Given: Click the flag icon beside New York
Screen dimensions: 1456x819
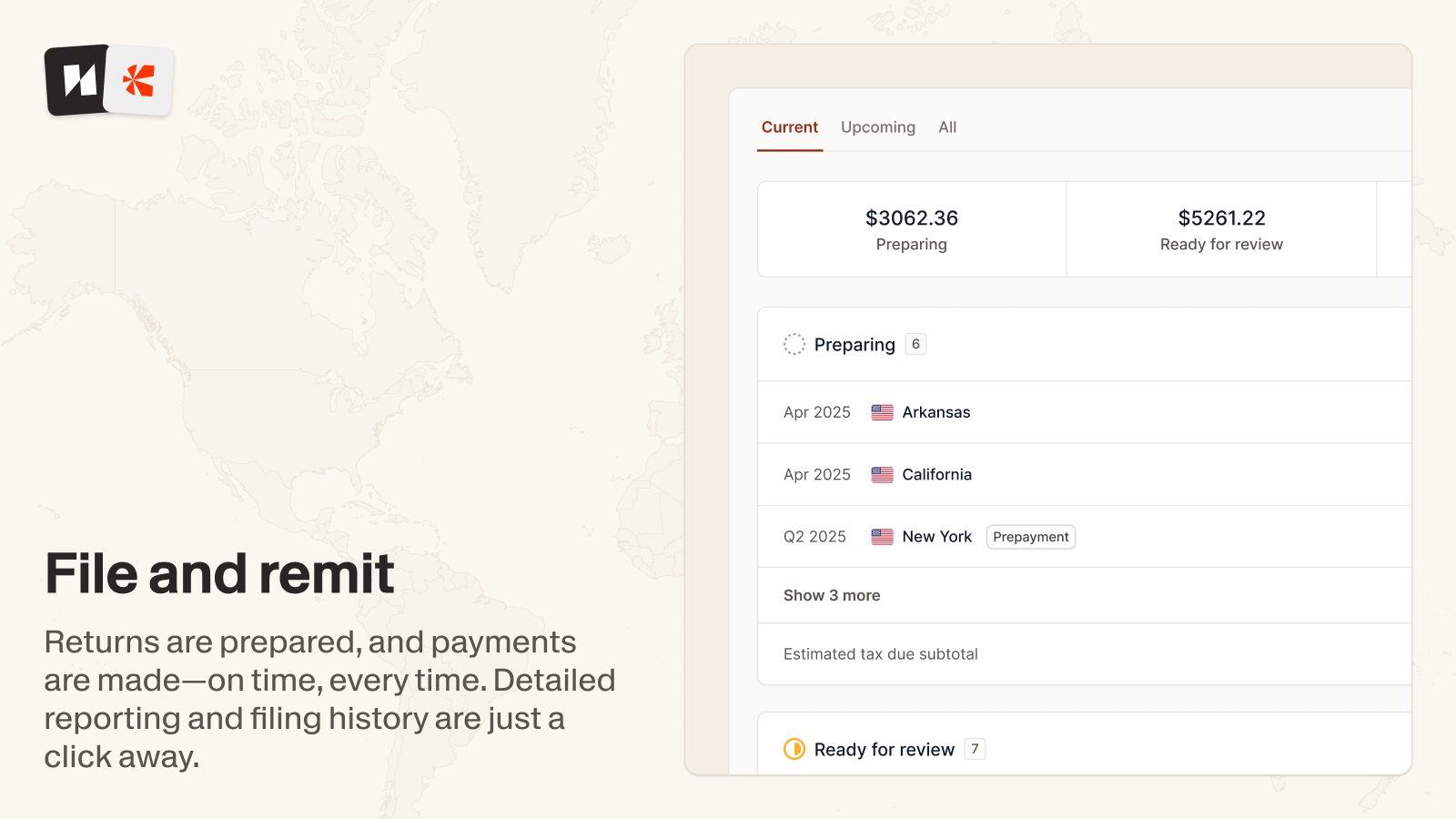Looking at the screenshot, I should (882, 537).
